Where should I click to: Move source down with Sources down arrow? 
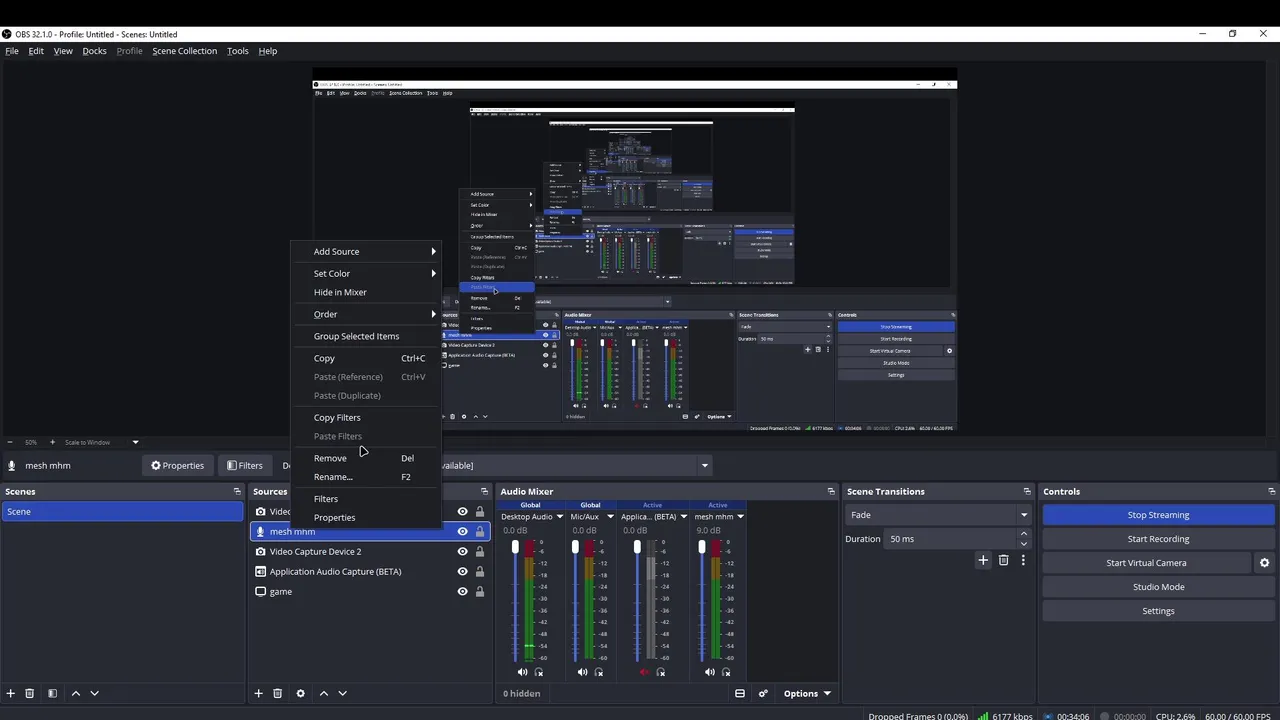pos(342,693)
